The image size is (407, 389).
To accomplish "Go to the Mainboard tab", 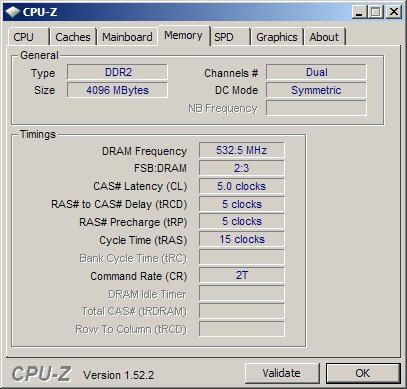I will click(x=127, y=37).
